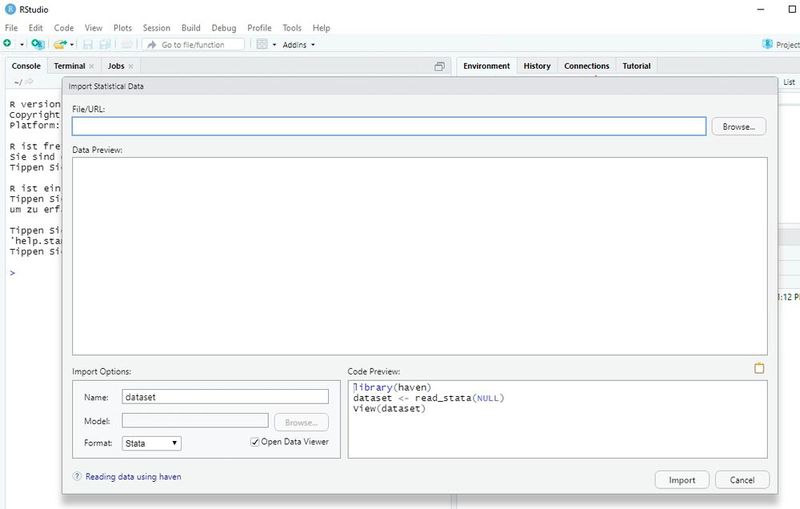Toggle the Open Data Viewer checkbox

click(x=255, y=442)
